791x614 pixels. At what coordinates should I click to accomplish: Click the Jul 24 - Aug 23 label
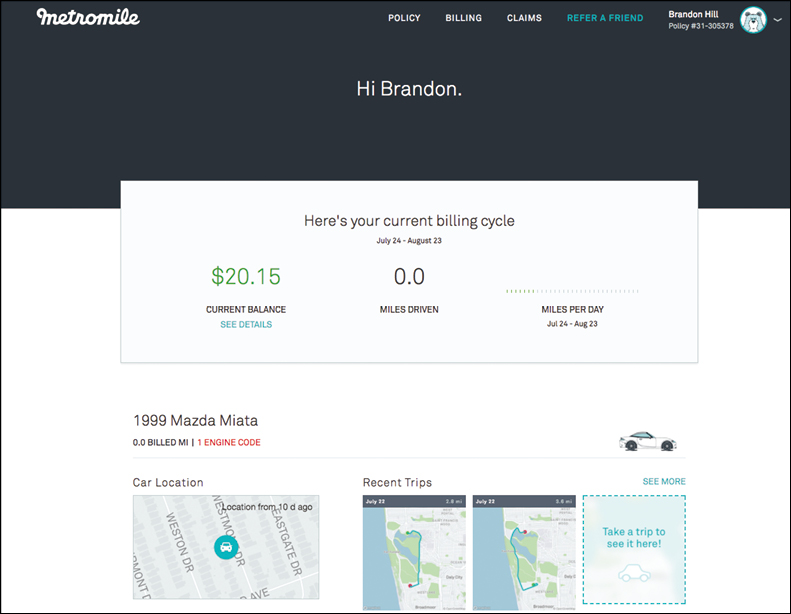click(572, 324)
